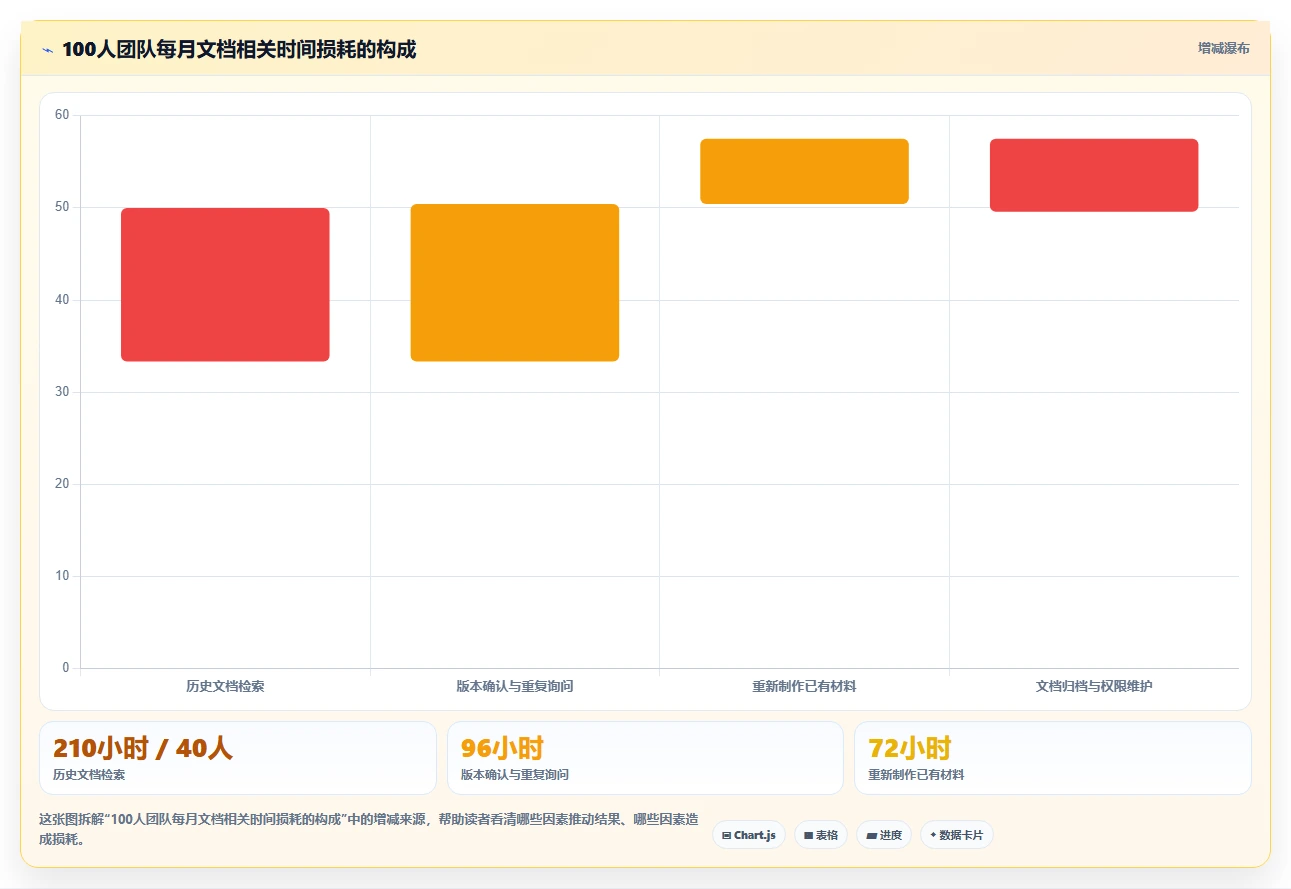The image size is (1291, 889).
Task: Click the 历史文档检索 x-axis label
Action: pyautogui.click(x=225, y=687)
